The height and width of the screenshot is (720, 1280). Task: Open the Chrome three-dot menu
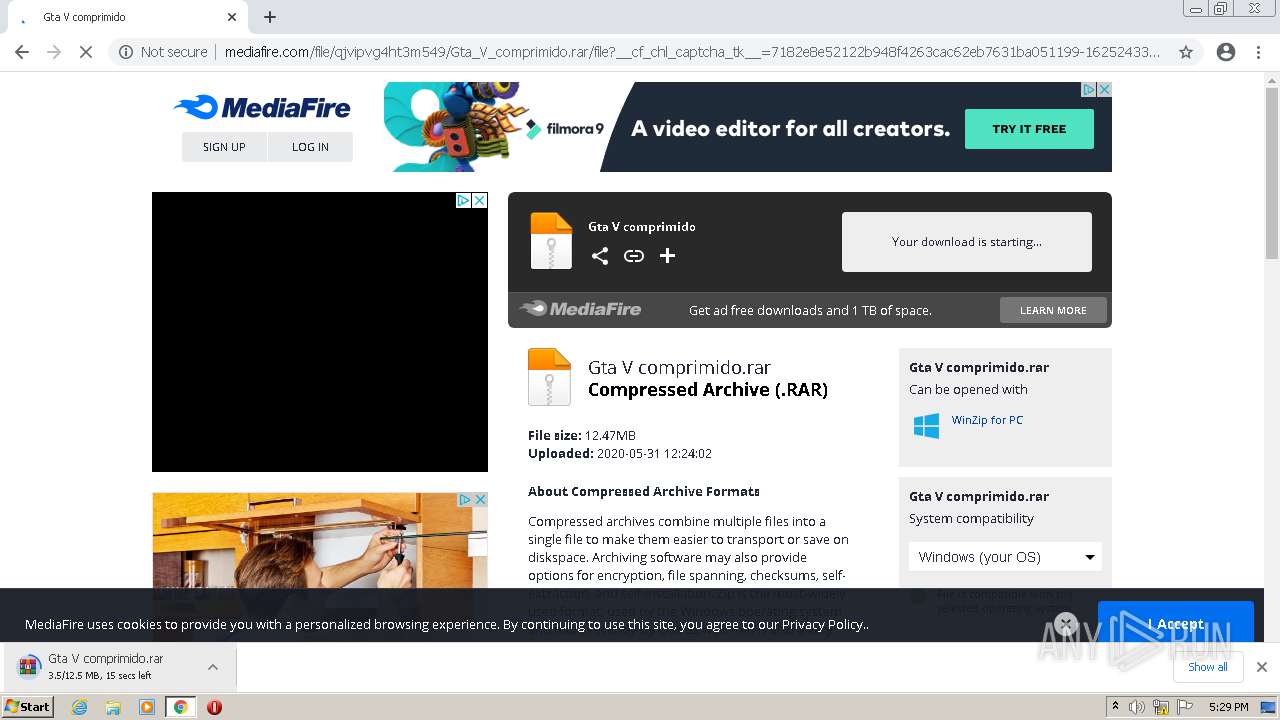[1258, 52]
